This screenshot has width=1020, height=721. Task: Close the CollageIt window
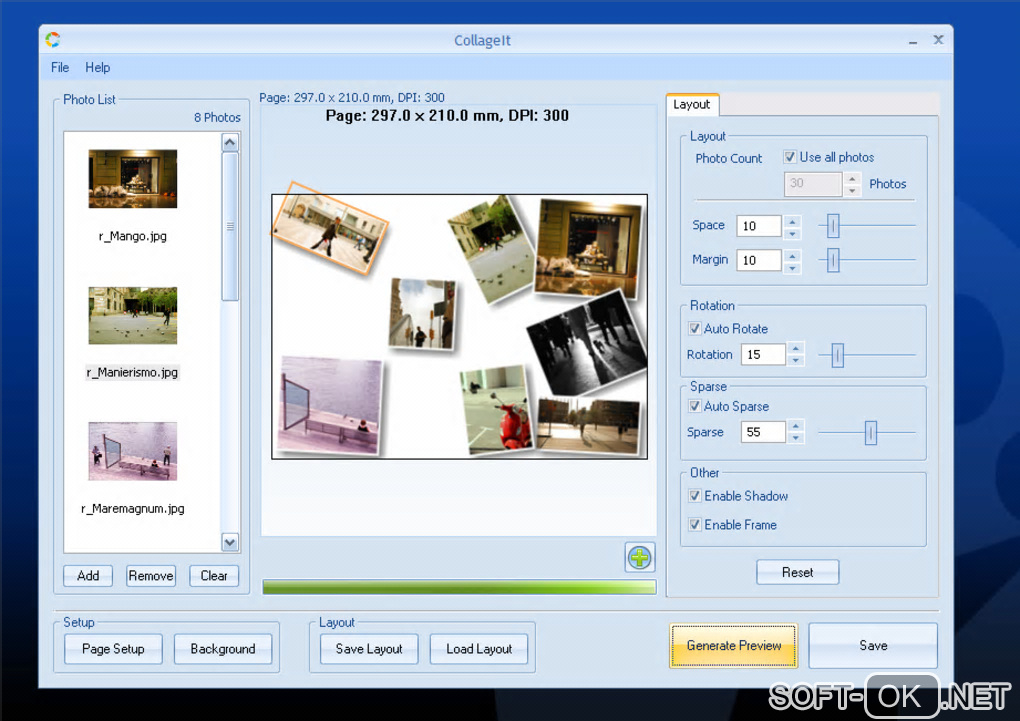pos(938,40)
